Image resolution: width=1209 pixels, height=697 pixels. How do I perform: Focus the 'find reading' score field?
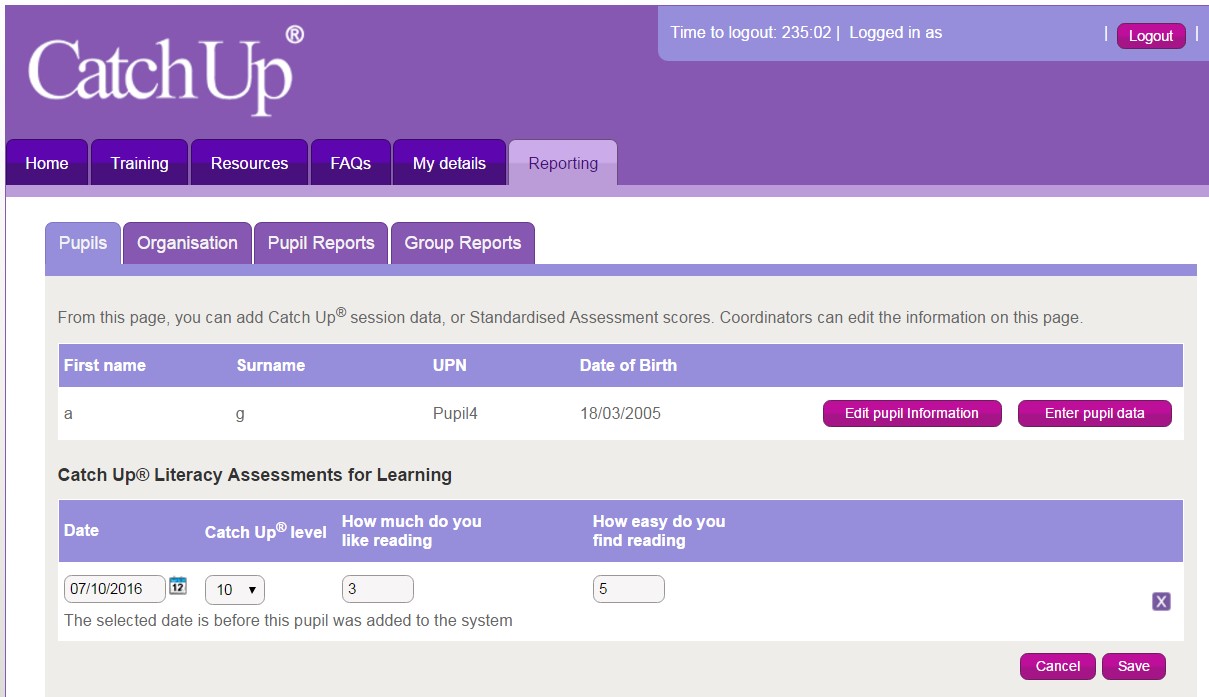[x=629, y=589]
